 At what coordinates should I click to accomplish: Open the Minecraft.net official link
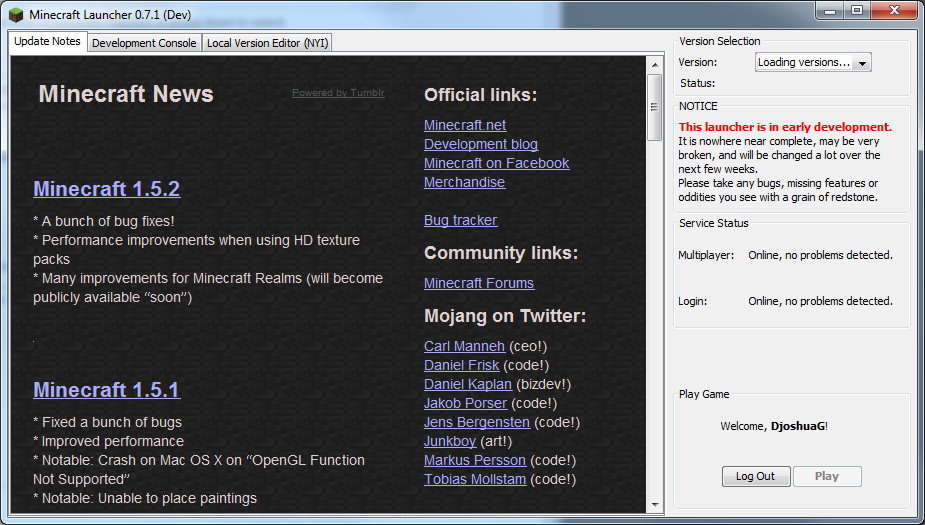point(465,125)
